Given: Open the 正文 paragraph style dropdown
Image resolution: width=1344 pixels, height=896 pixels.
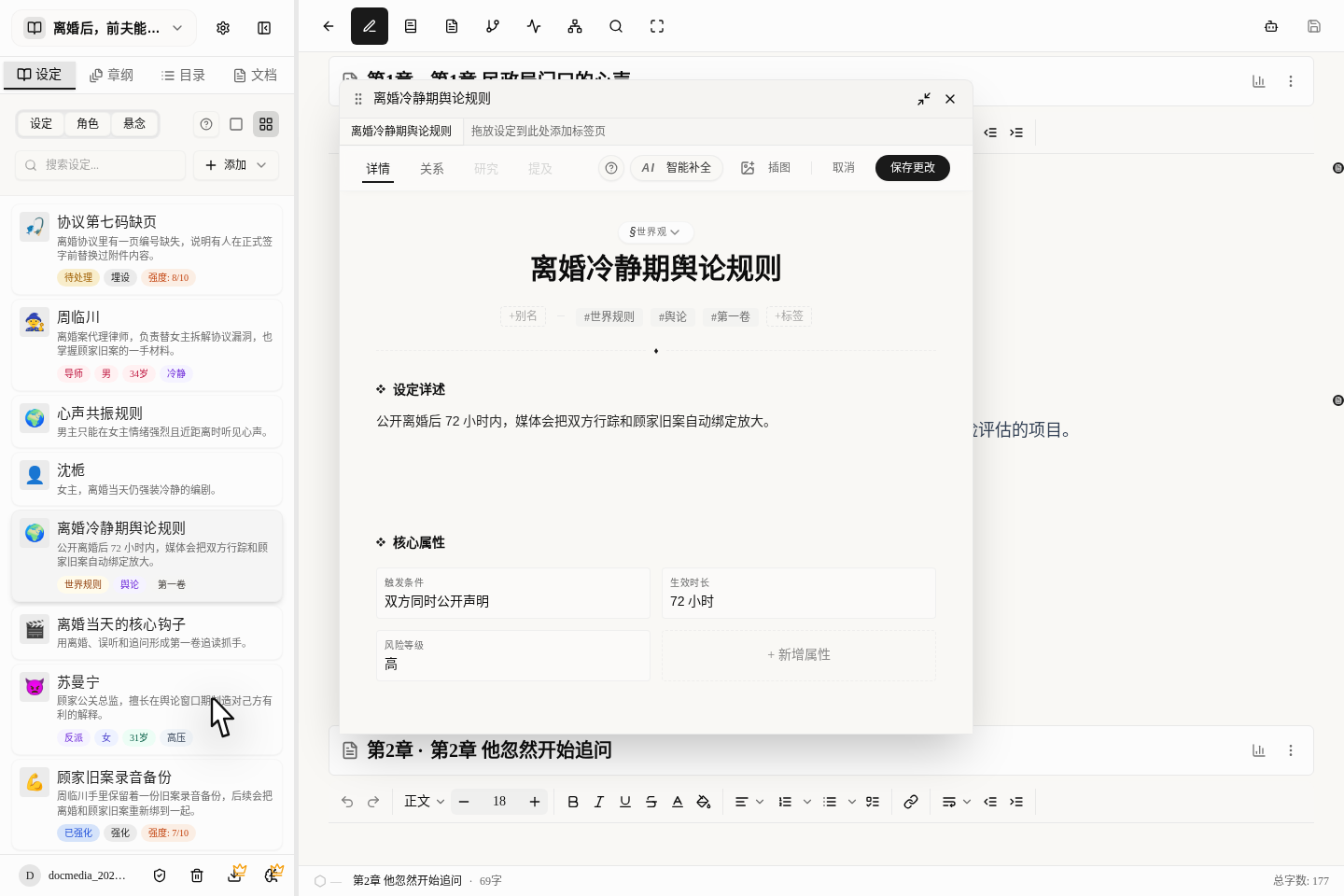Looking at the screenshot, I should pyautogui.click(x=423, y=801).
